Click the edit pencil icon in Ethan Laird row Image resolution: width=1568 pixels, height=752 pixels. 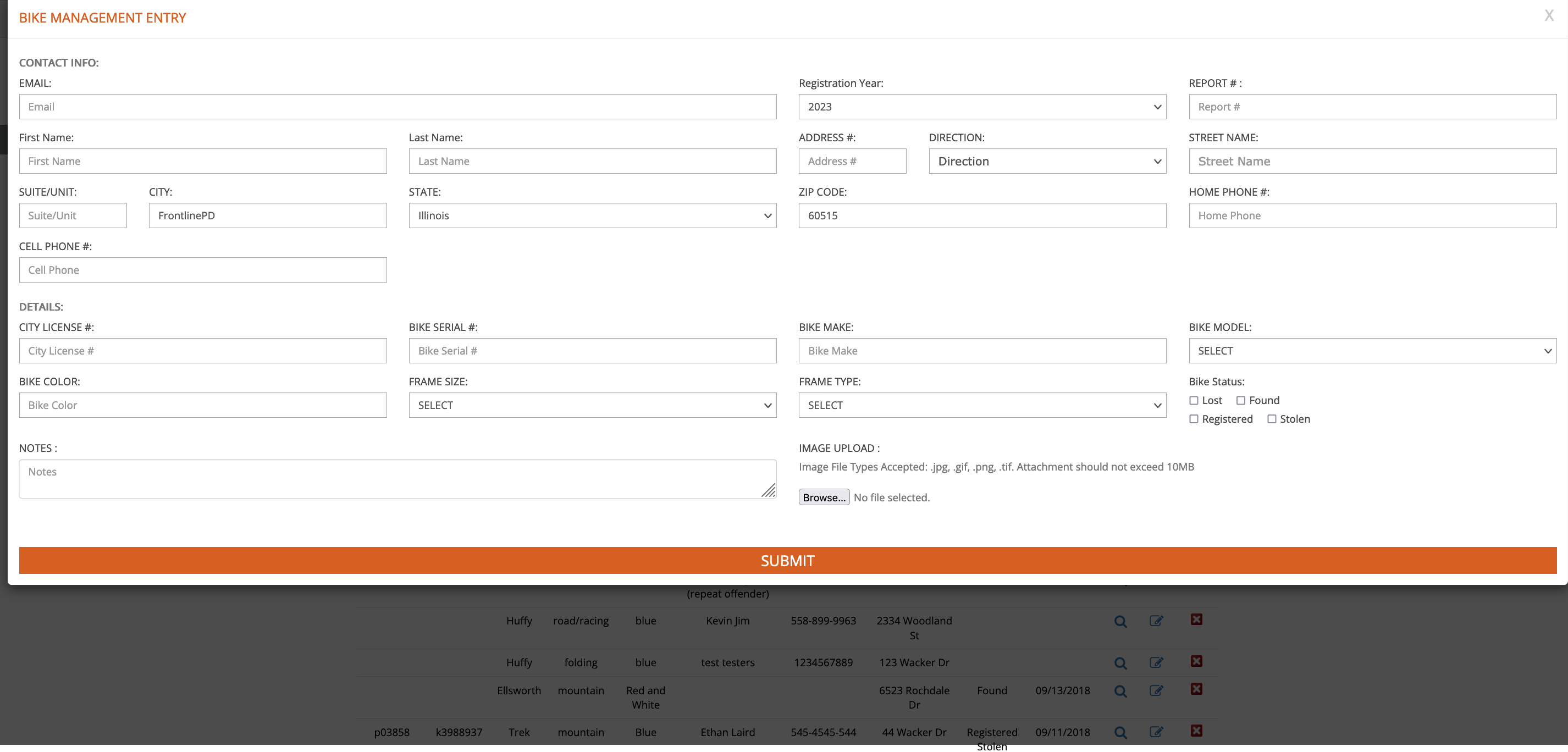[x=1156, y=732]
